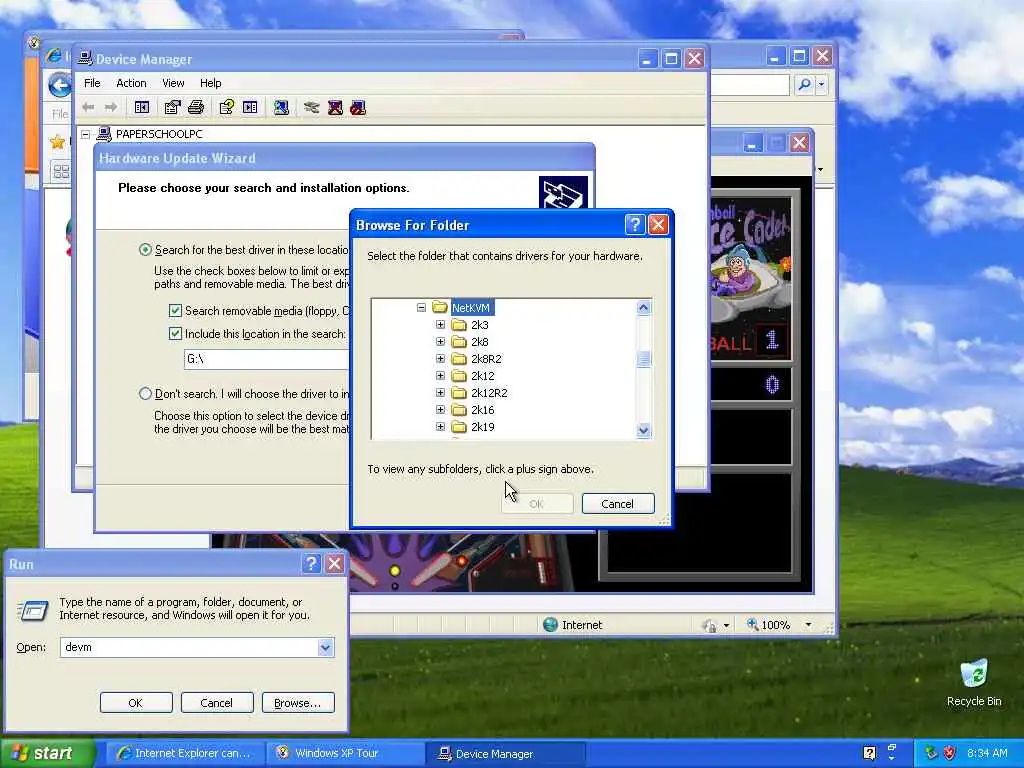The height and width of the screenshot is (768, 1024).
Task: Expand the 2k12R2 folder
Action: (440, 392)
